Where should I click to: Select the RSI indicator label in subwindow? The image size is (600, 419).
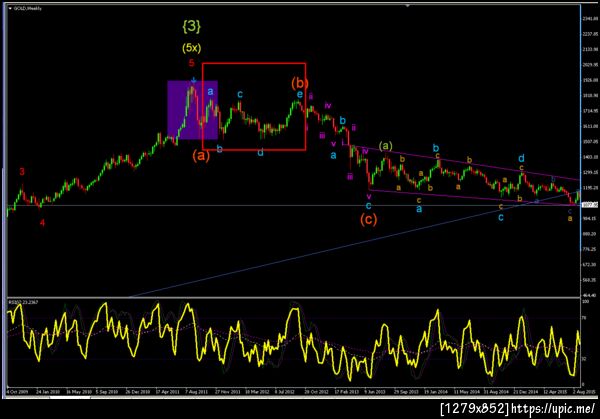[24, 302]
